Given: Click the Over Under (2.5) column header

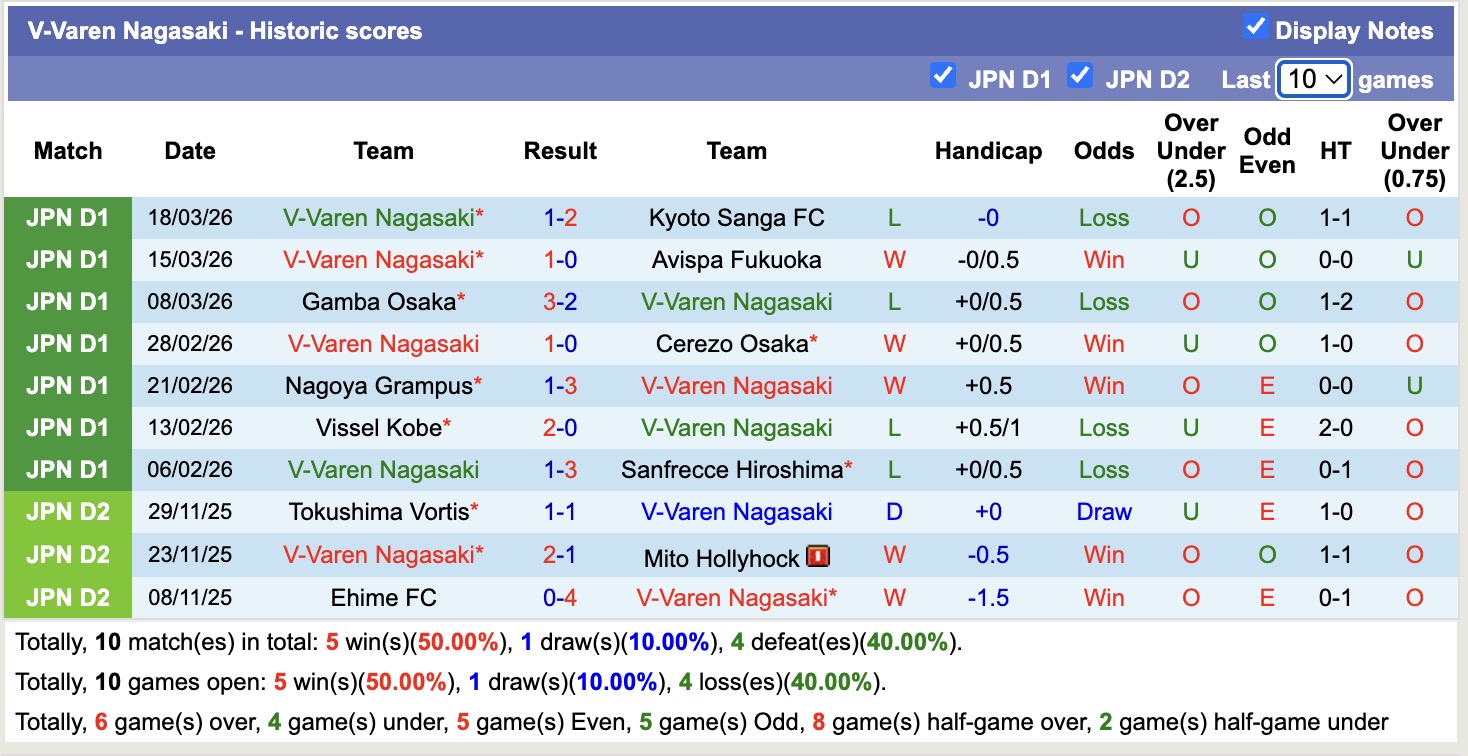Looking at the screenshot, I should (1190, 151).
